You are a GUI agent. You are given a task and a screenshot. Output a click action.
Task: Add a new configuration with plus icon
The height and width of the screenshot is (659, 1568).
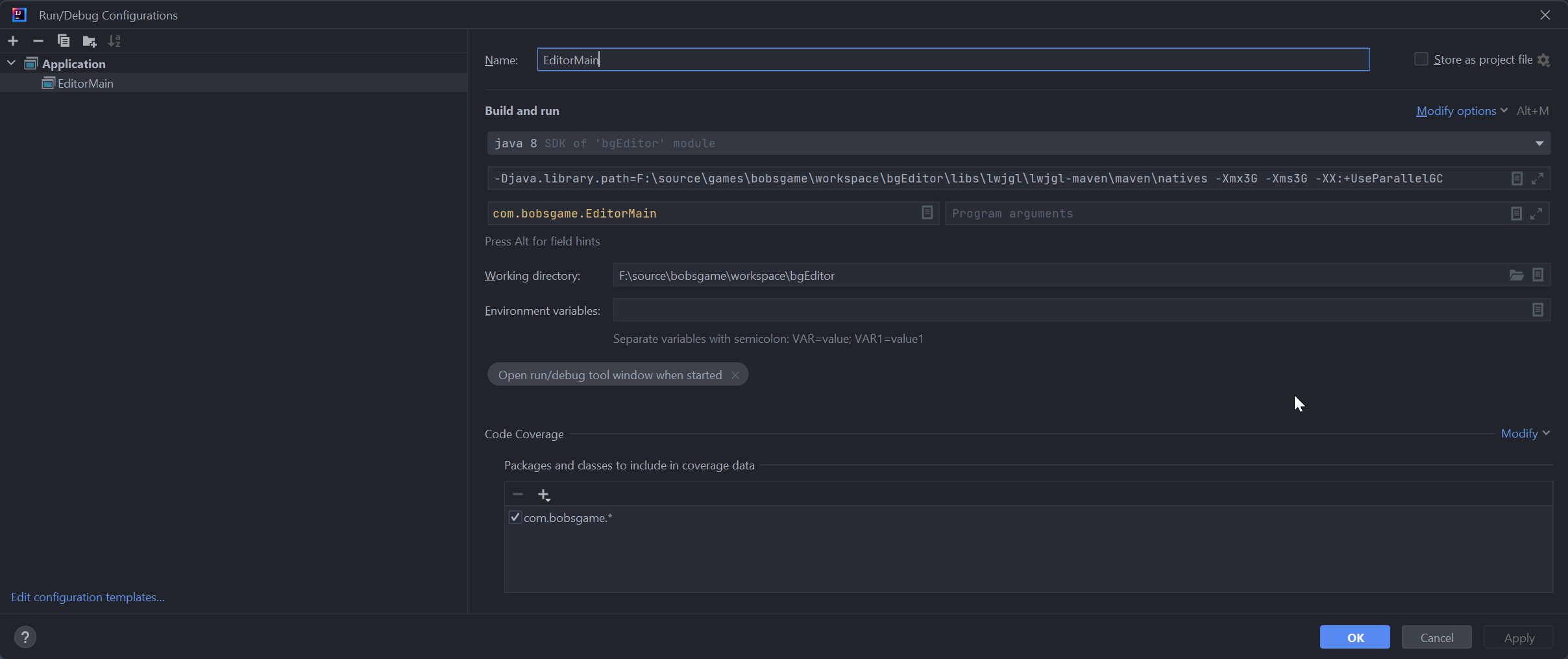tap(13, 41)
